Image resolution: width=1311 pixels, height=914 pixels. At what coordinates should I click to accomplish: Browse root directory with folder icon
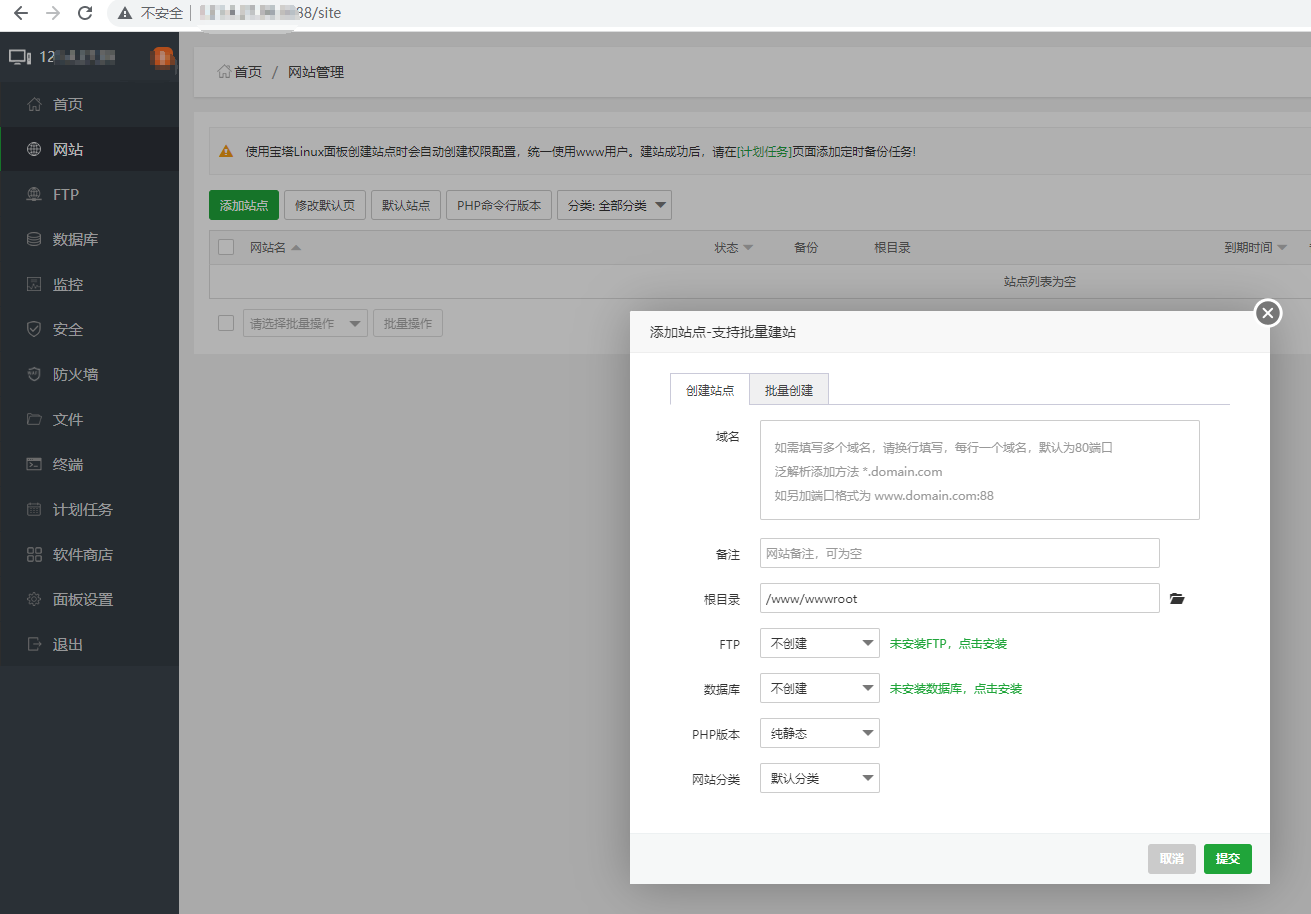[x=1177, y=599]
